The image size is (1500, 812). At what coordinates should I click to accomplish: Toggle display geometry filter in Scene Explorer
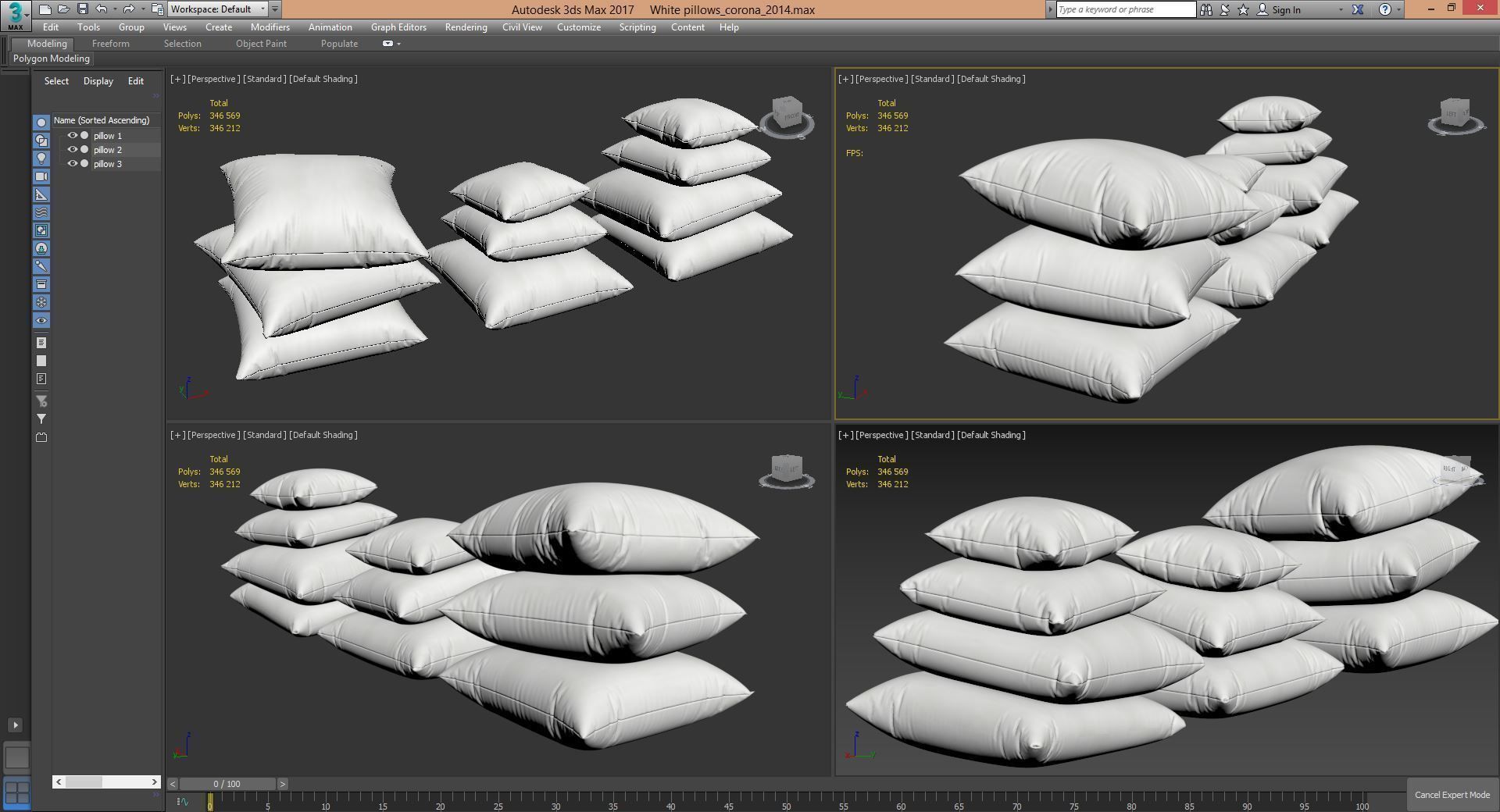(41, 123)
